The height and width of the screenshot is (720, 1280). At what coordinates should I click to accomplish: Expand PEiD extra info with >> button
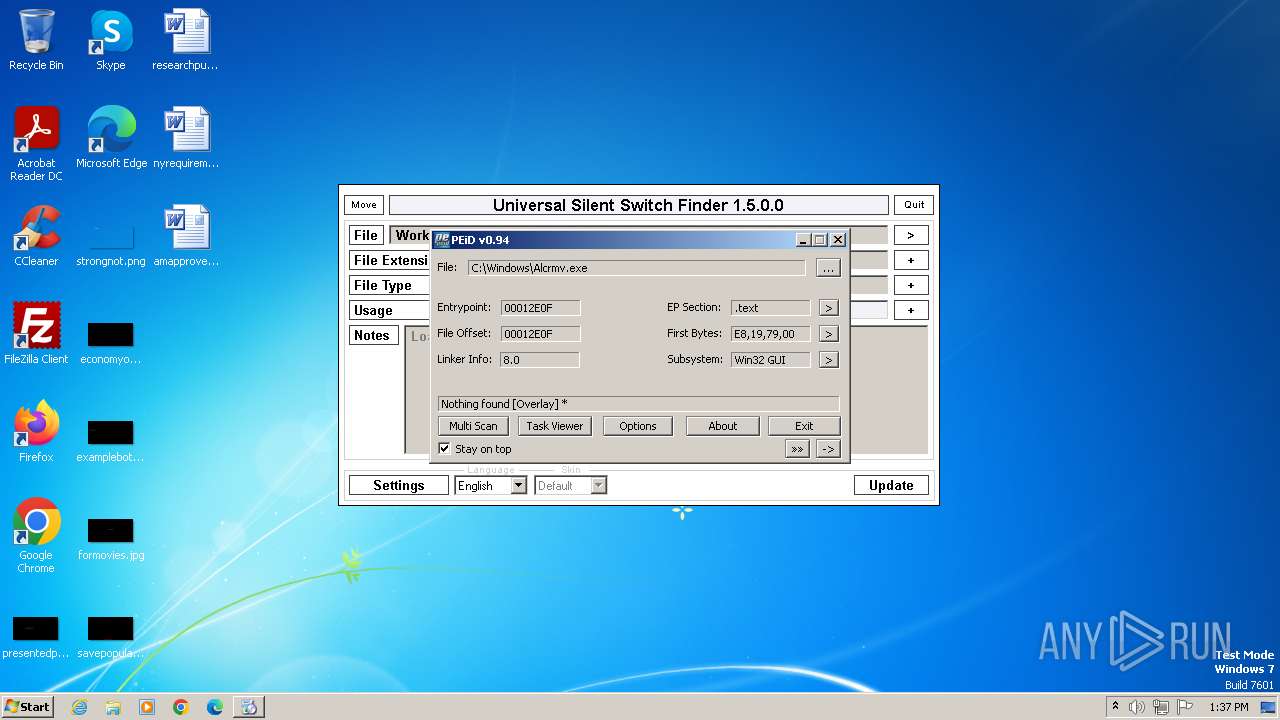pyautogui.click(x=797, y=449)
